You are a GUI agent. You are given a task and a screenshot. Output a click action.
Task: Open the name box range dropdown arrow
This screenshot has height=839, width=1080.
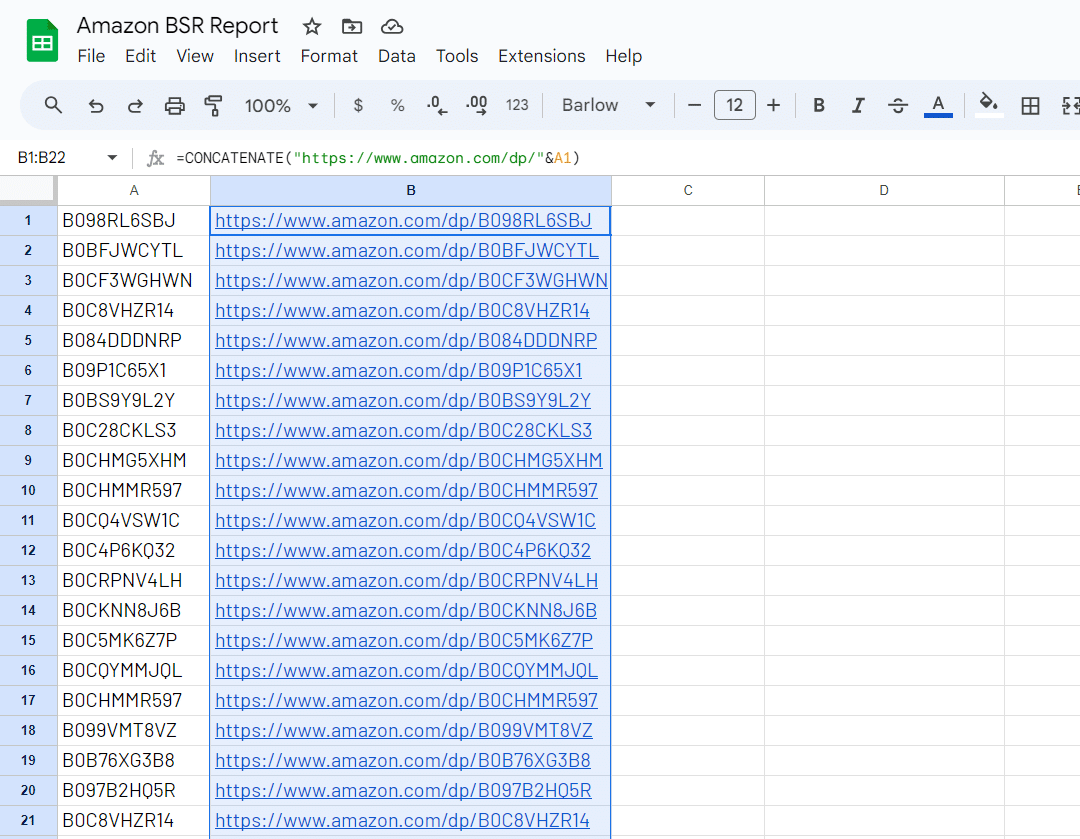(x=112, y=158)
